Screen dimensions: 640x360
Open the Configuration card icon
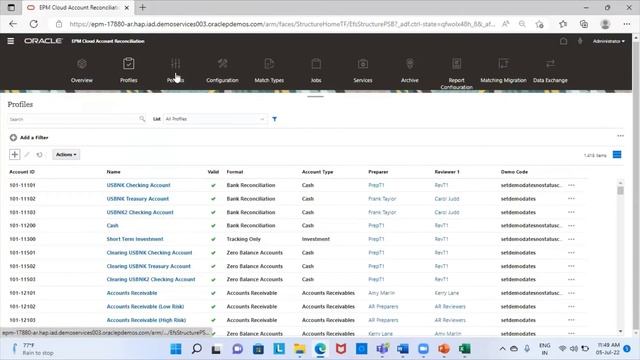[x=222, y=64]
